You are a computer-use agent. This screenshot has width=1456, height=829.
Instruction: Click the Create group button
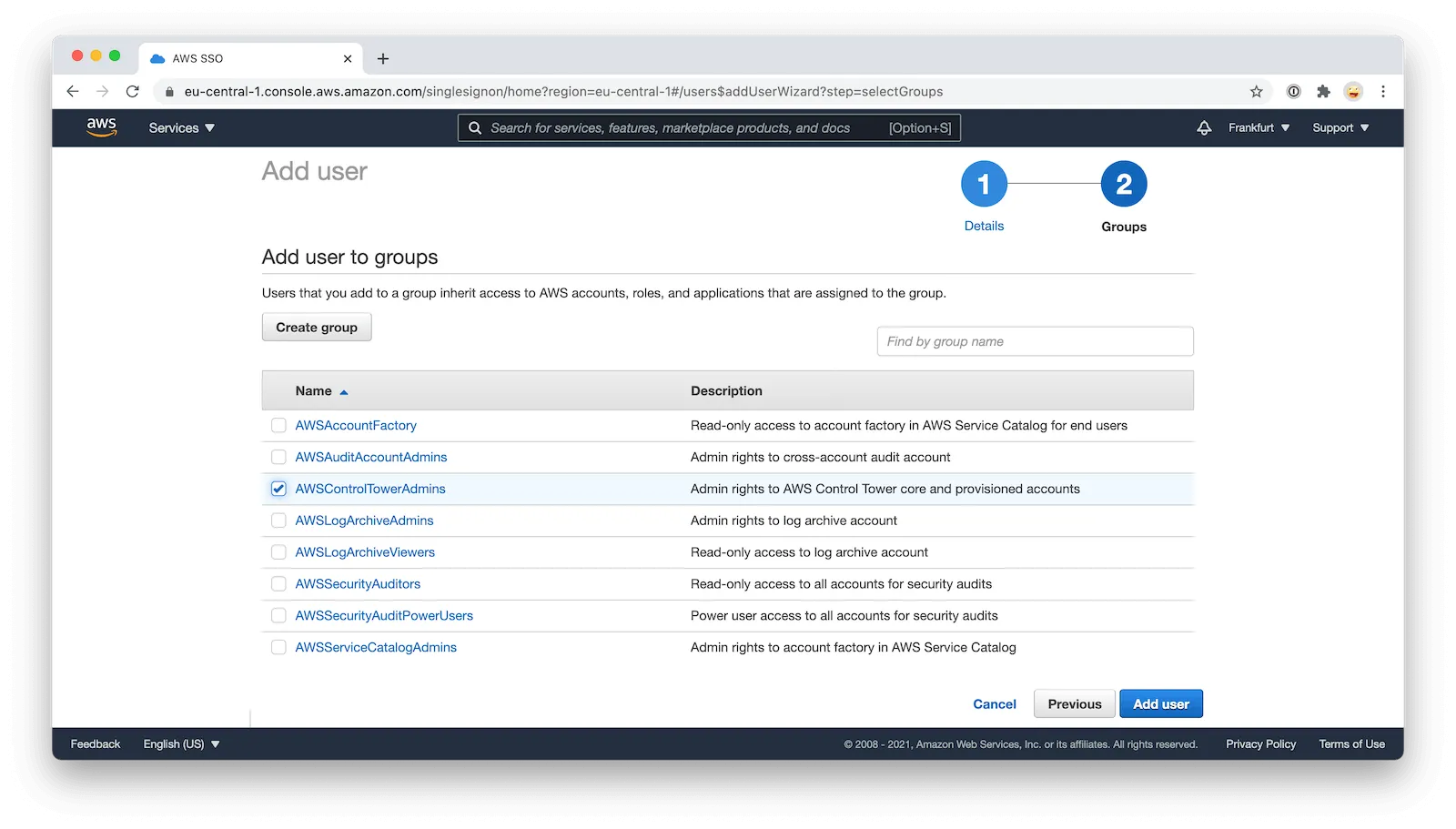point(317,327)
